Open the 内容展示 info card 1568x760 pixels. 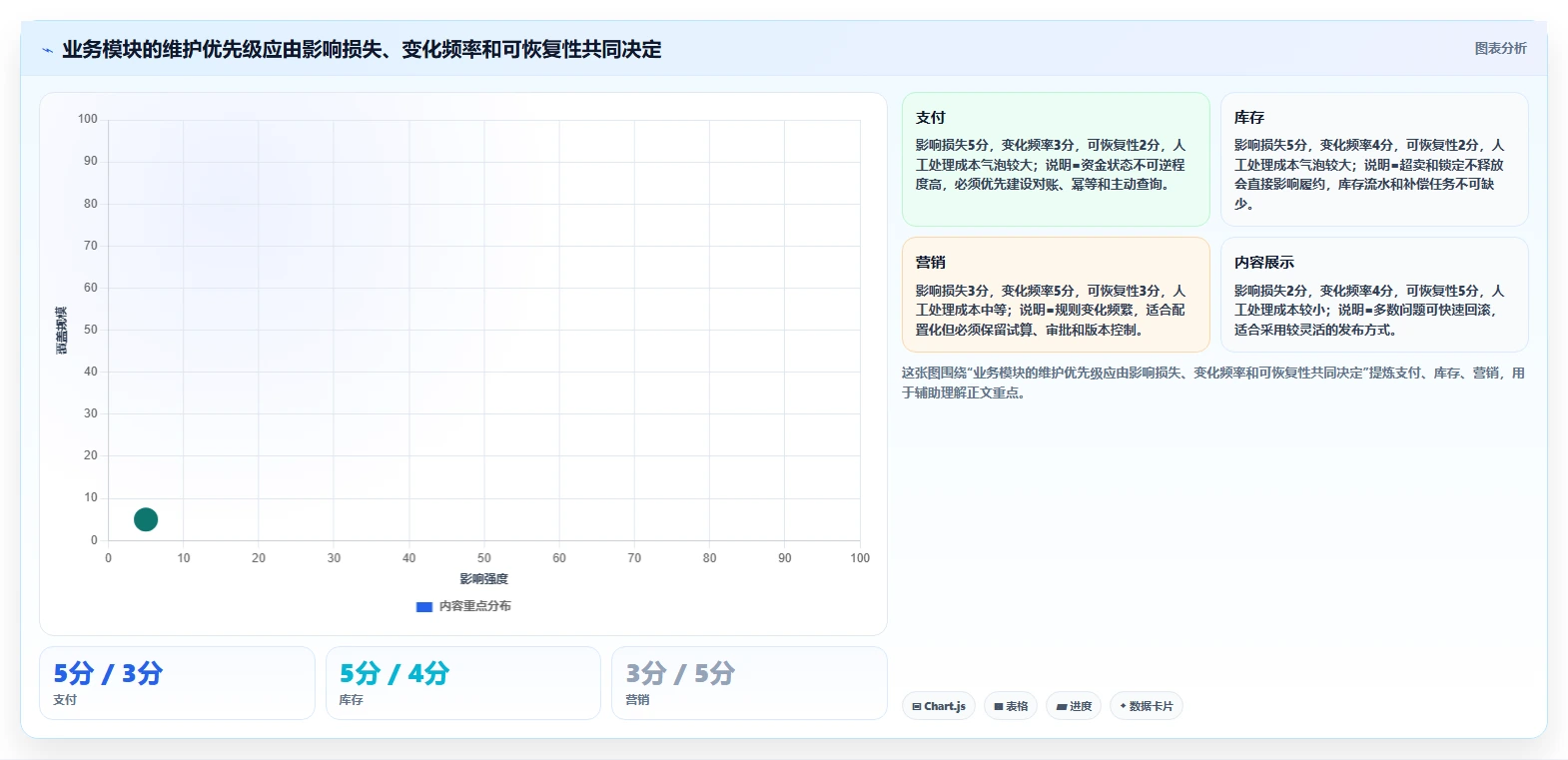coord(1374,295)
